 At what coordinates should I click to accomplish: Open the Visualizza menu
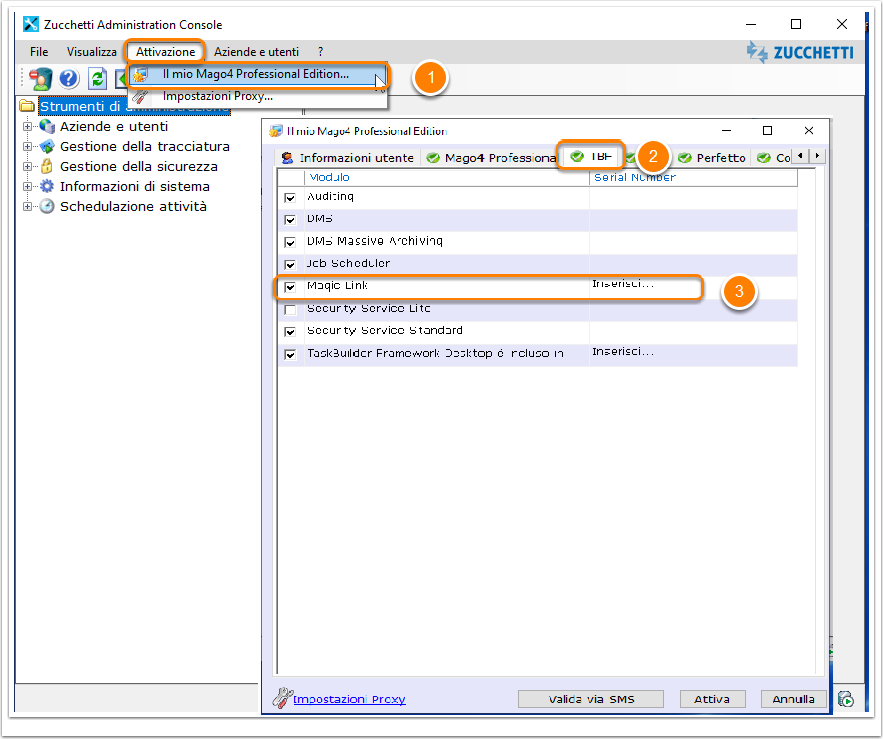[91, 52]
